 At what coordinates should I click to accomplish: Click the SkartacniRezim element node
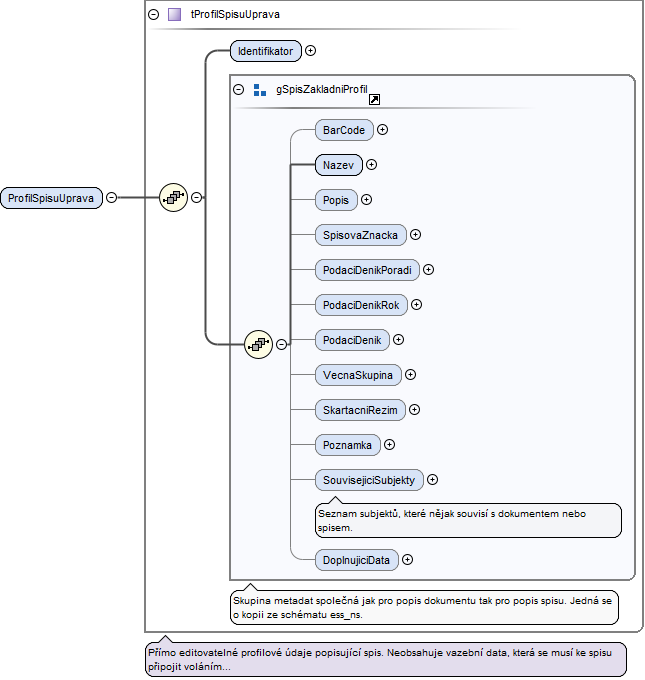pyautogui.click(x=360, y=410)
